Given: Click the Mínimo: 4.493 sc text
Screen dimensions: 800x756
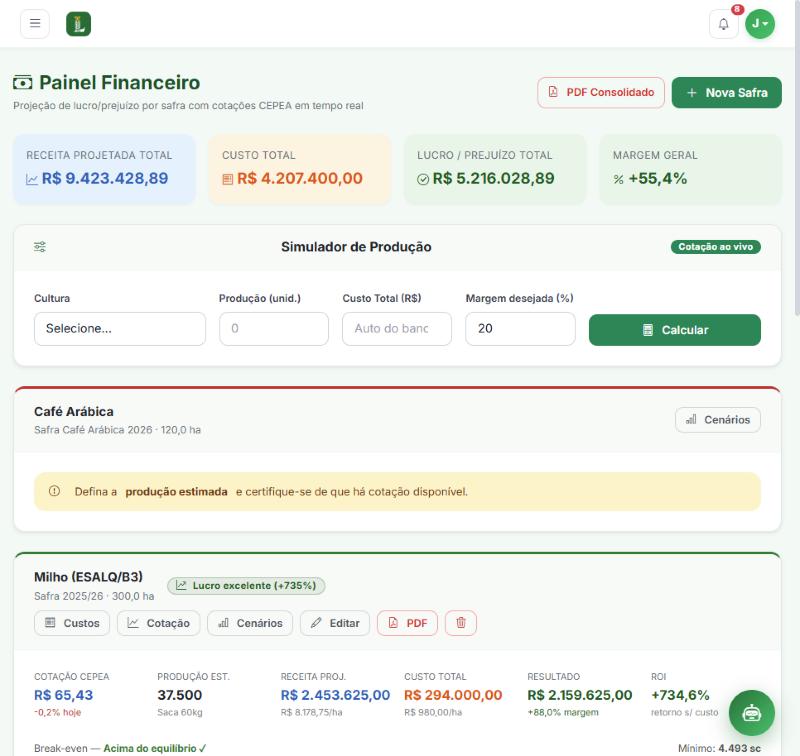Looking at the screenshot, I should pos(719,748).
